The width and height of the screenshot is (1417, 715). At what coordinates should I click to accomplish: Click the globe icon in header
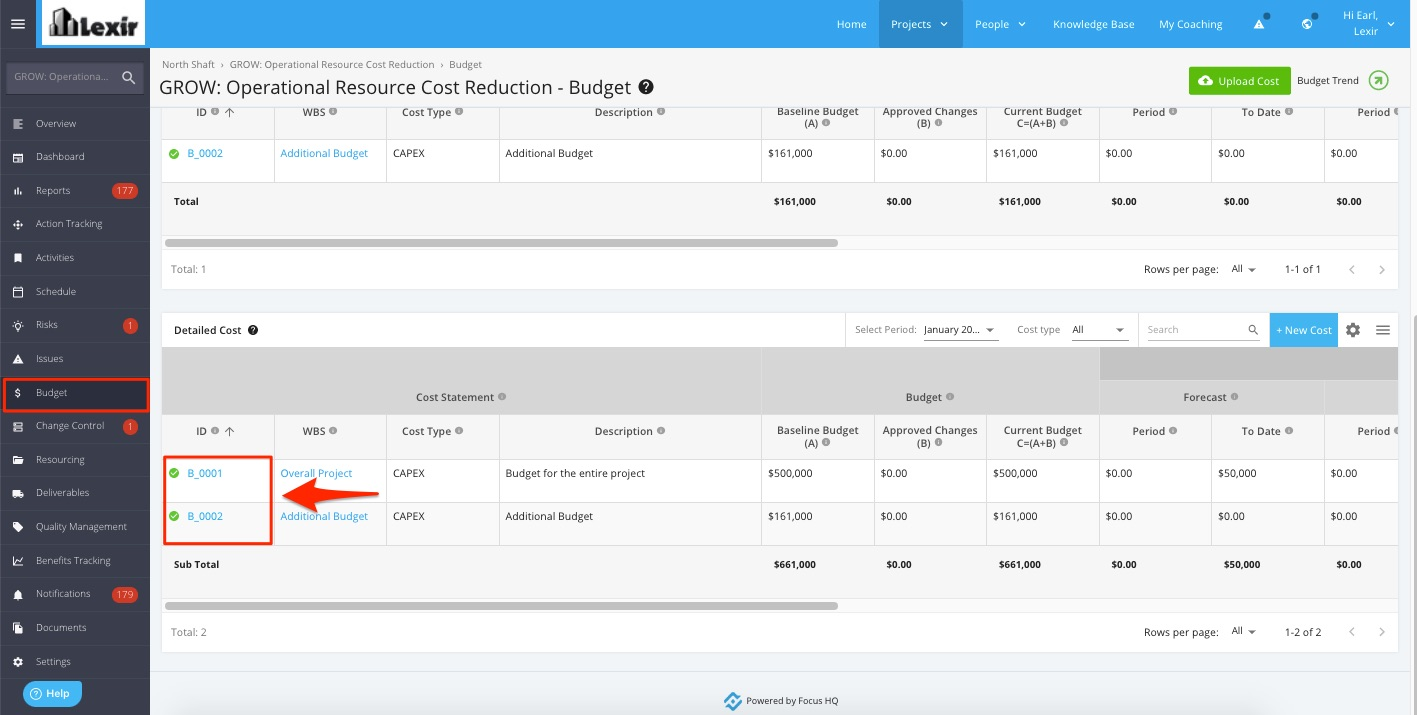click(x=1307, y=24)
